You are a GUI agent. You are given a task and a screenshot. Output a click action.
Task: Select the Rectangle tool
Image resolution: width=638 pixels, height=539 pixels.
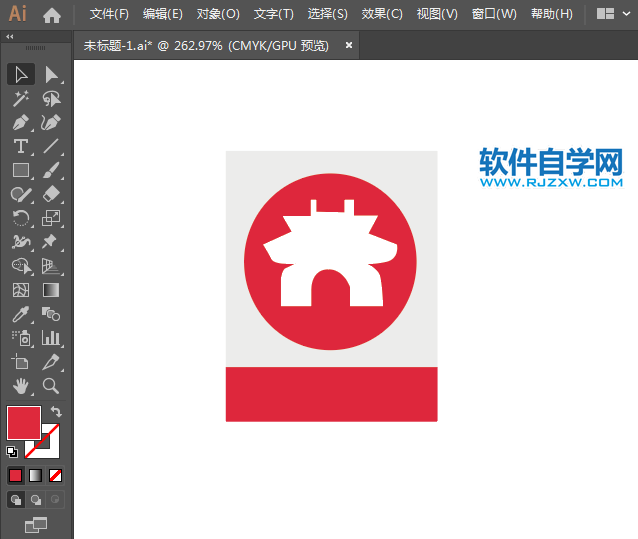[x=21, y=170]
